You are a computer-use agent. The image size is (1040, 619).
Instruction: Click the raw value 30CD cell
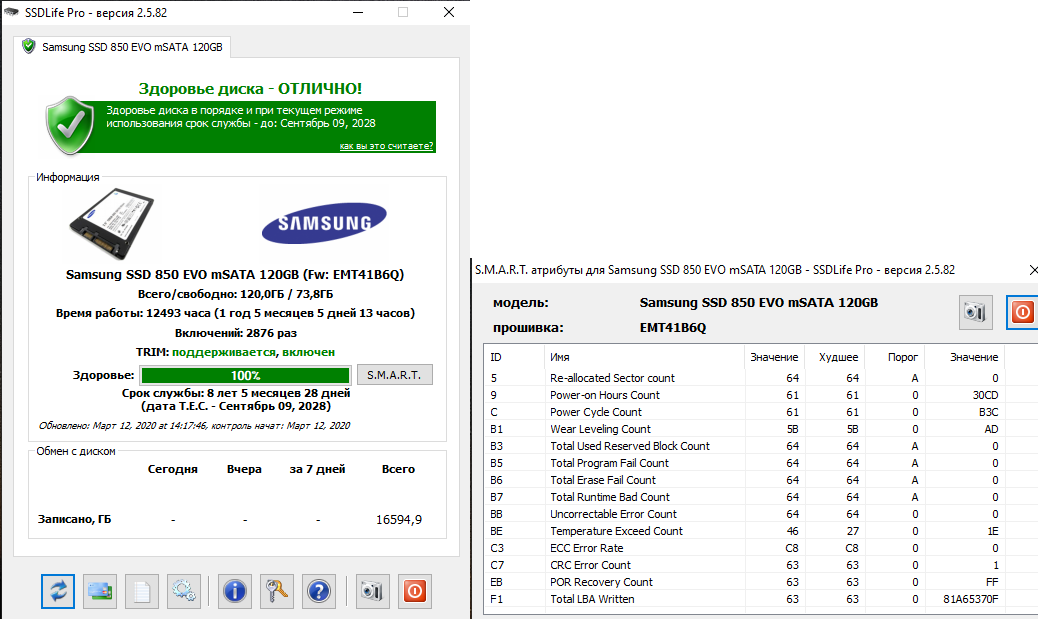click(986, 395)
